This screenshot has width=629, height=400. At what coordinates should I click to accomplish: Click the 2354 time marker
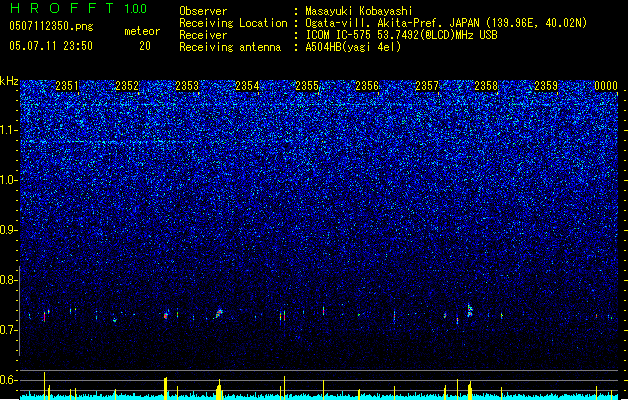point(247,86)
